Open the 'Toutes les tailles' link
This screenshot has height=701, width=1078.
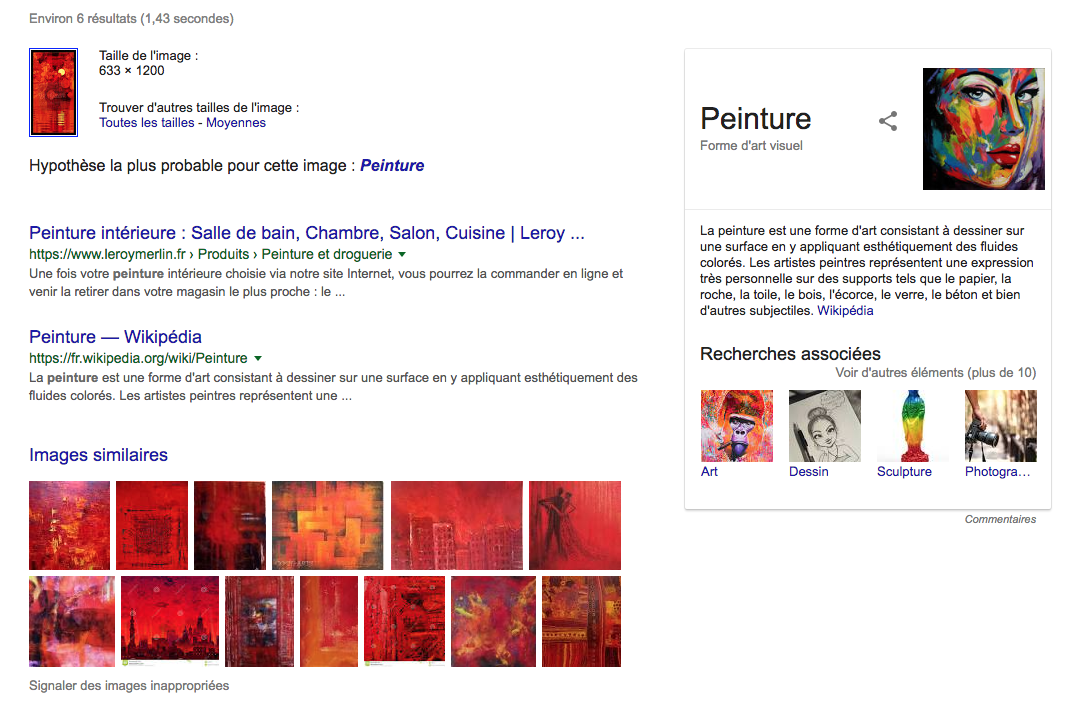click(x=146, y=122)
